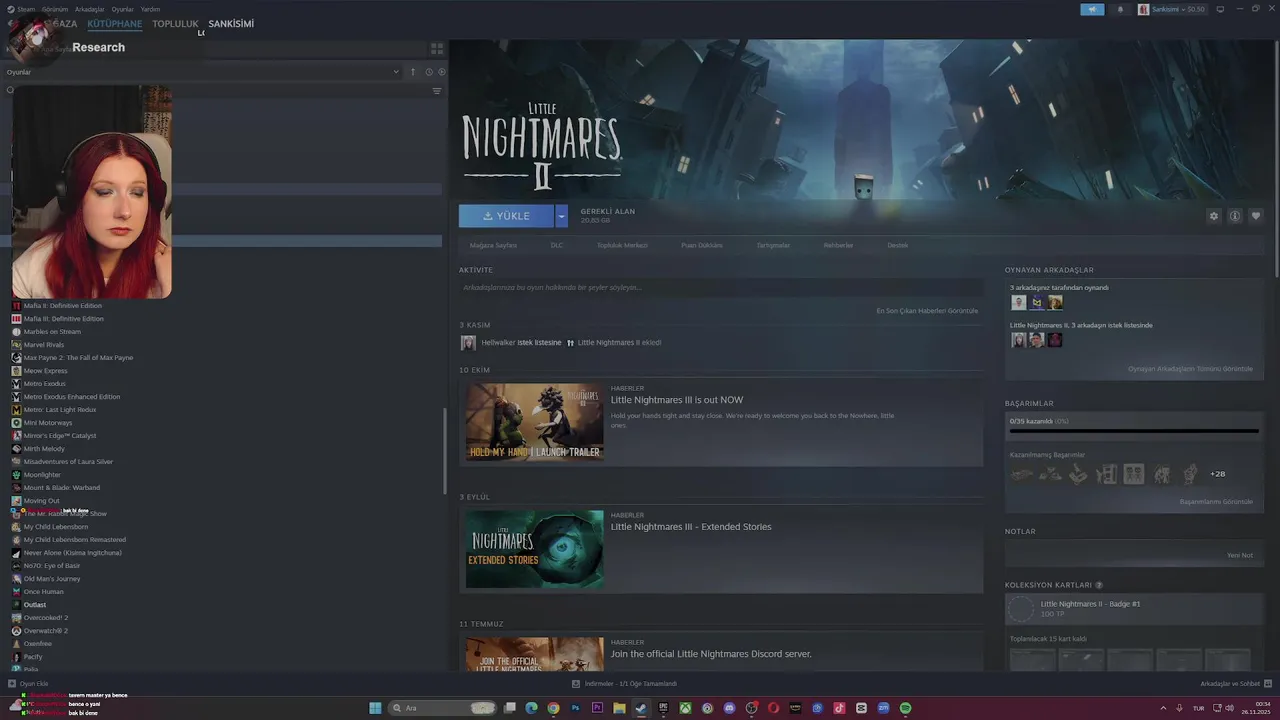Open the Puan Dükkânı link
The image size is (1280, 720).
point(702,245)
